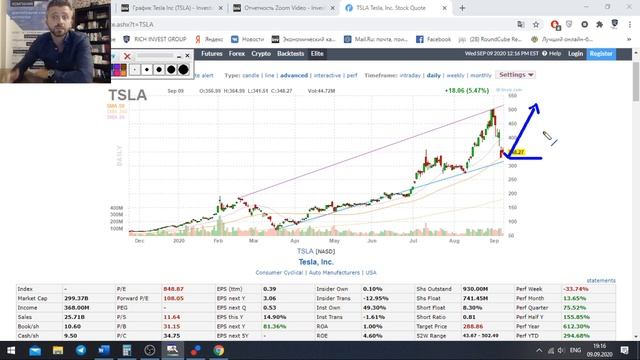Open the chart Settings dropdown
Screen dimensions: 640x360
[516, 75]
